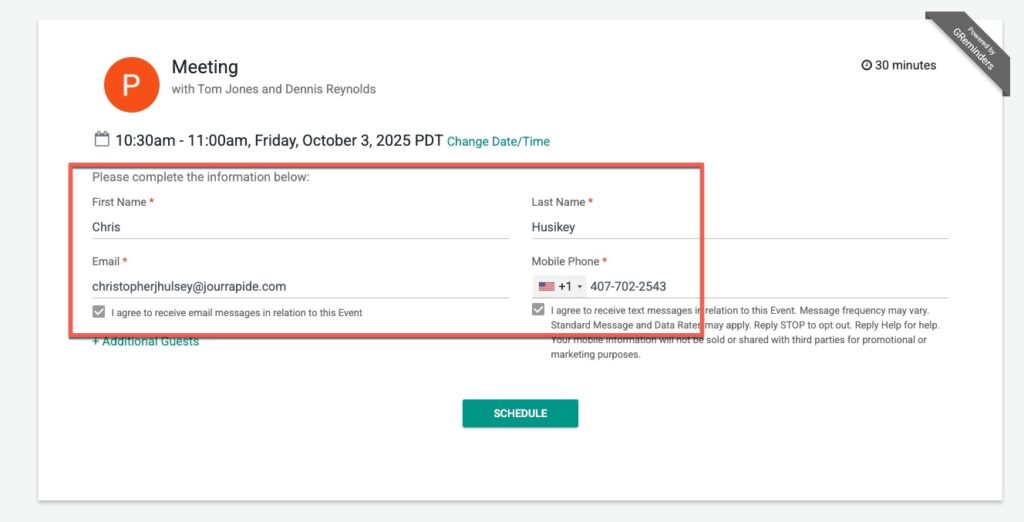Click into the Last Name input field
Image resolution: width=1024 pixels, height=522 pixels.
click(x=739, y=227)
